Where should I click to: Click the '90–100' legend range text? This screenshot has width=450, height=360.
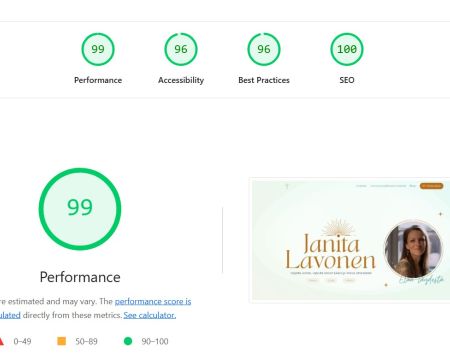155,341
